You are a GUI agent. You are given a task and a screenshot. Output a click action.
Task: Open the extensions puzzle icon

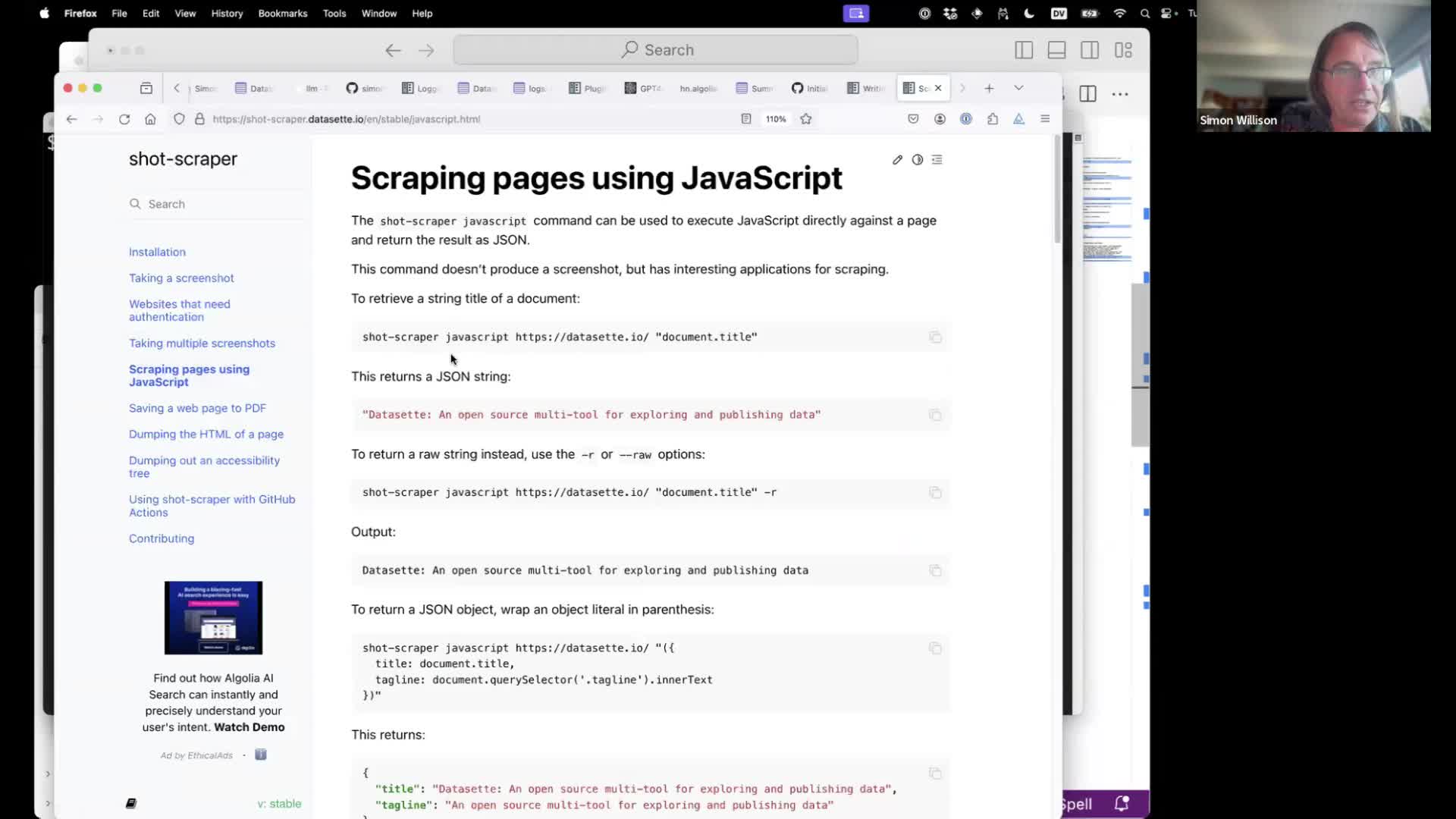pyautogui.click(x=993, y=119)
